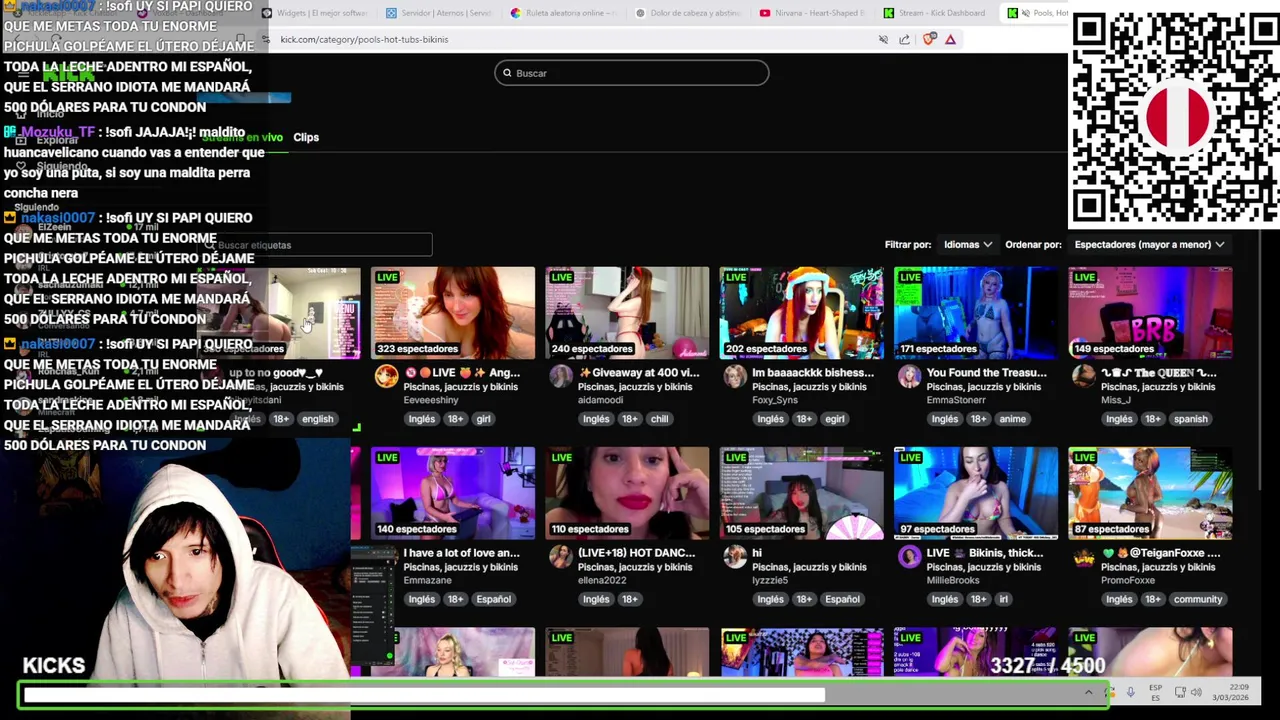Open stream thumbnail with 87 espectadores
The height and width of the screenshot is (720, 1280).
tap(1150, 493)
